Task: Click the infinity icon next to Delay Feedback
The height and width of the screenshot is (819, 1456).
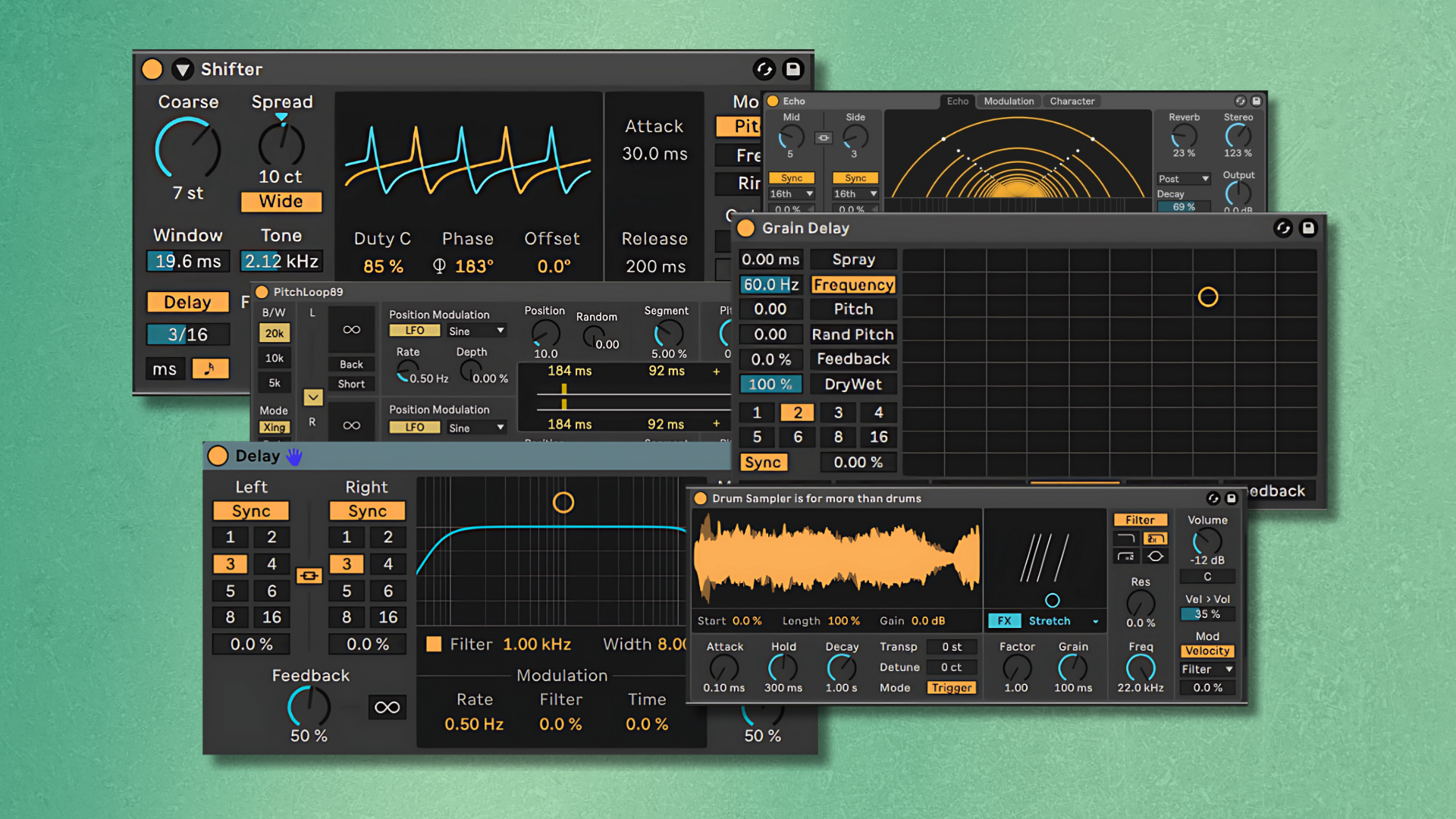Action: 388,707
